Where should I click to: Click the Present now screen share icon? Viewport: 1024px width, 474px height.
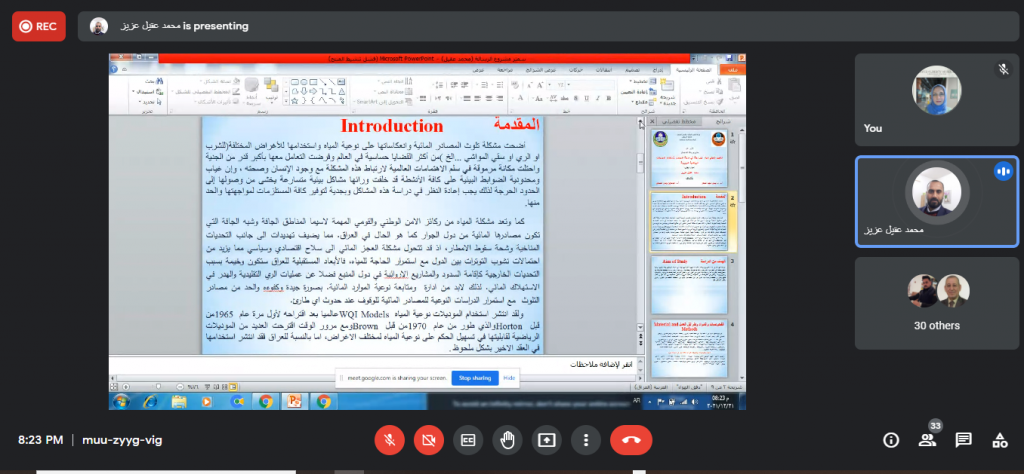[546, 439]
